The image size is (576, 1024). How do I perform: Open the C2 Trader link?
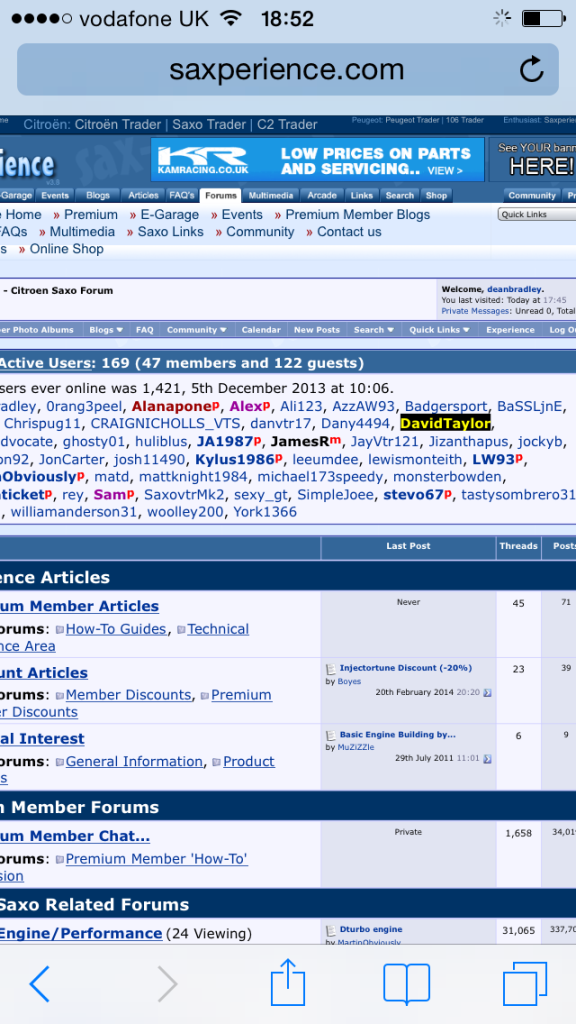(x=287, y=124)
